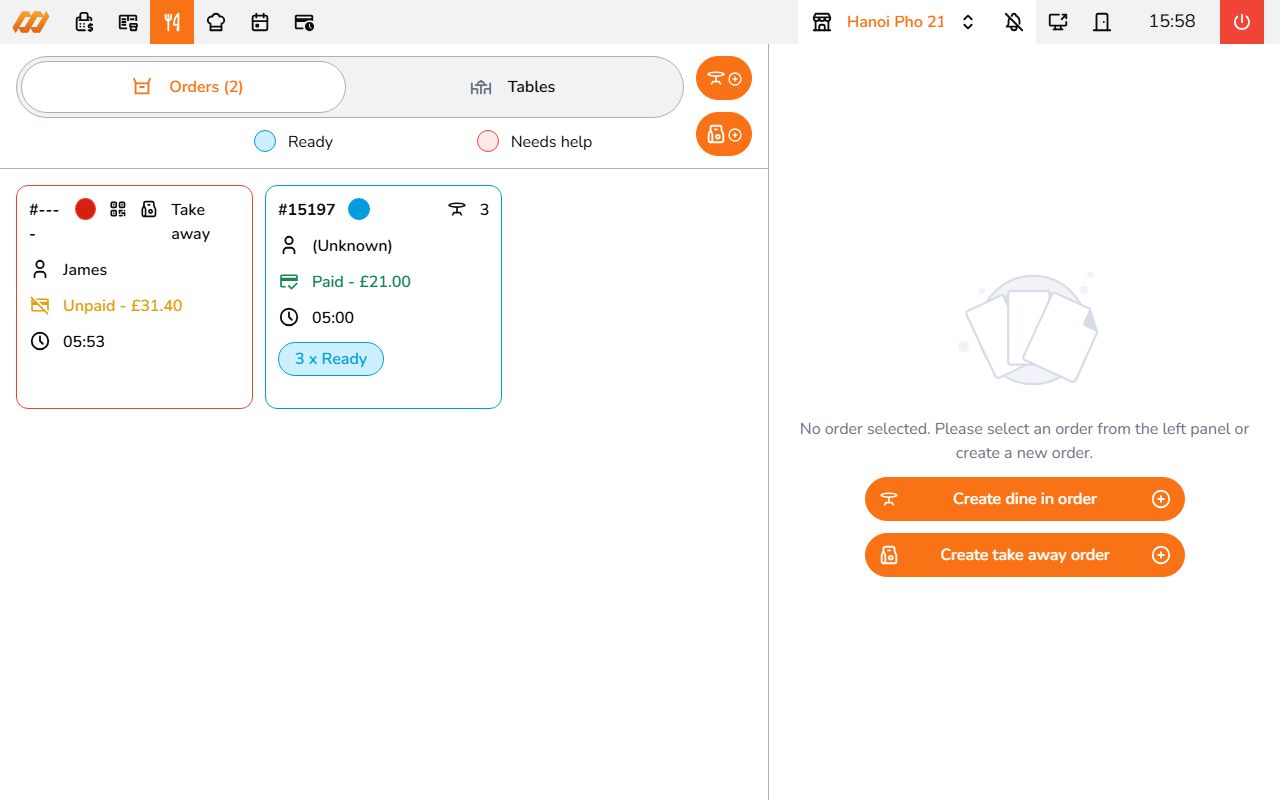The image size is (1280, 800).
Task: Click the Create take away order button
Action: tap(1025, 555)
